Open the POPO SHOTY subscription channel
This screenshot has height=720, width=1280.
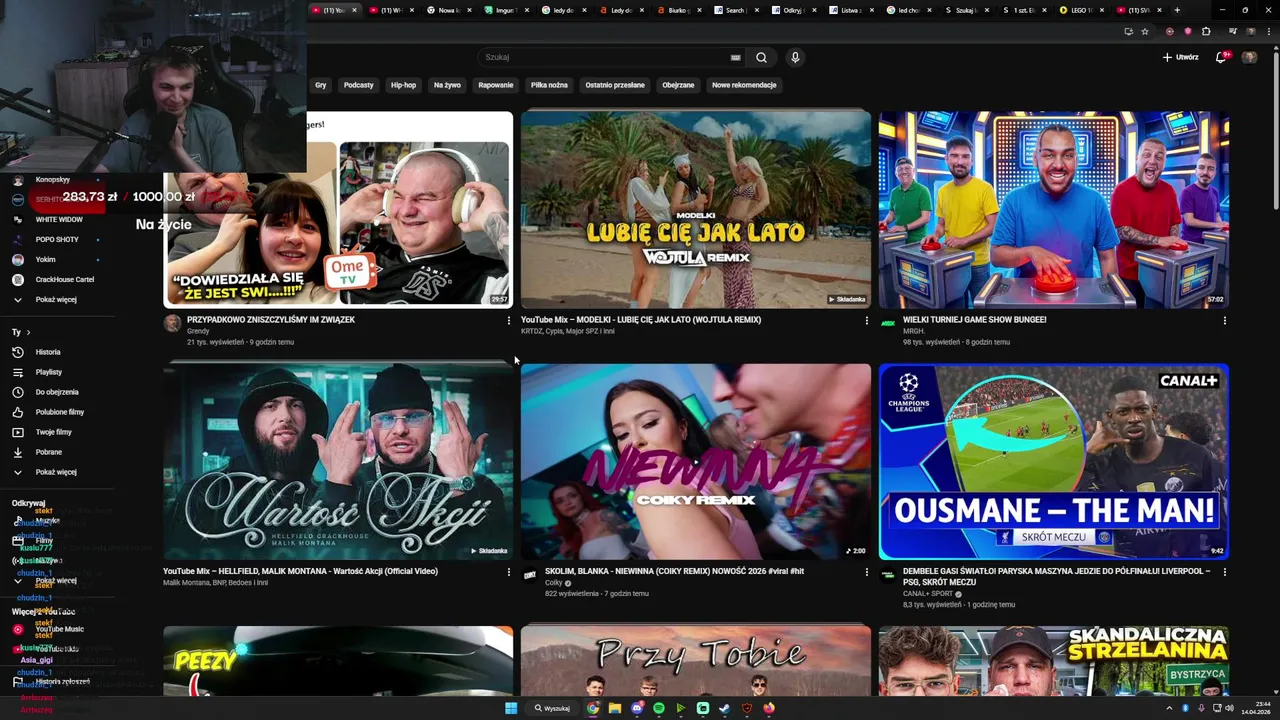tap(56, 239)
